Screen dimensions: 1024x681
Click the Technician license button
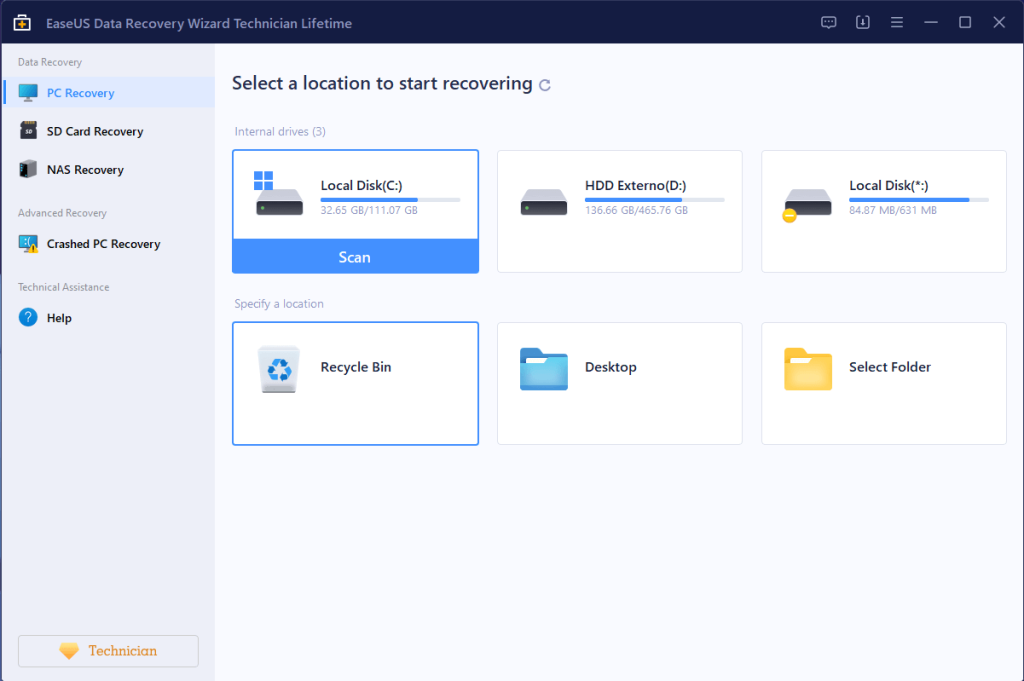108,651
